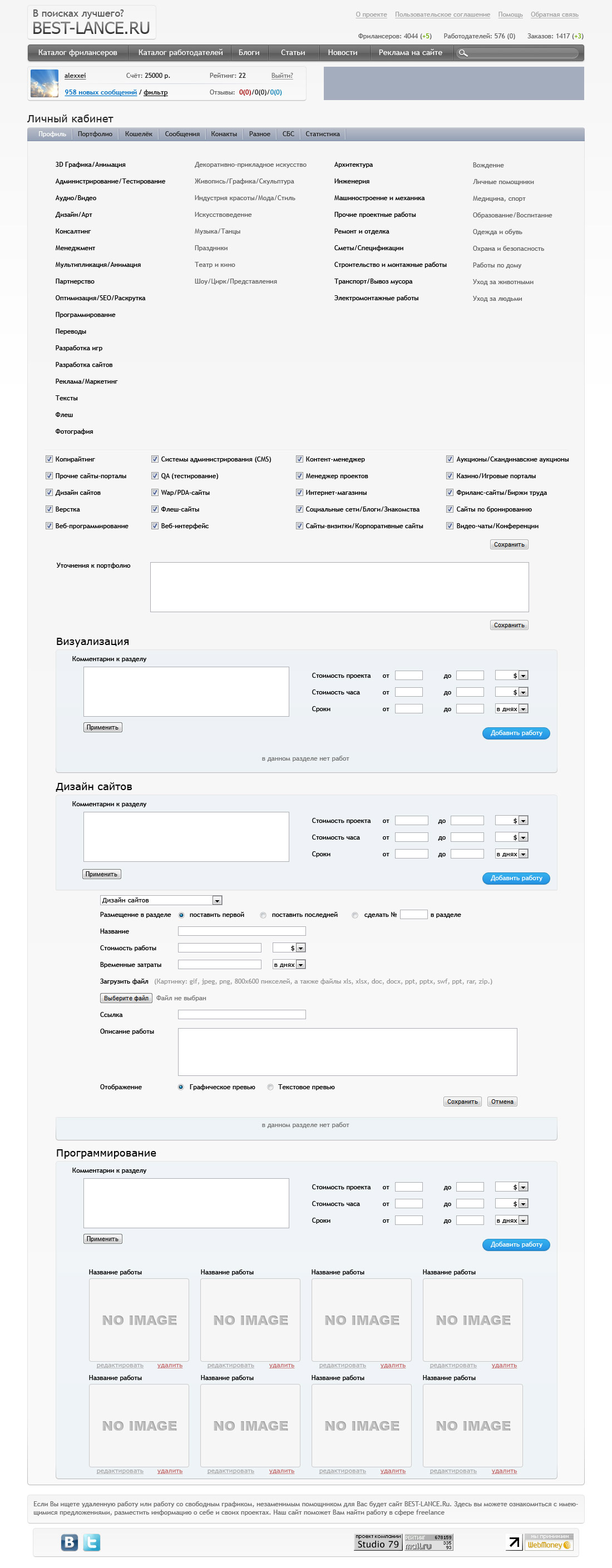Image resolution: width=612 pixels, height=1568 pixels.
Task: Click the mail.ru rating counter badge
Action: click(429, 1542)
